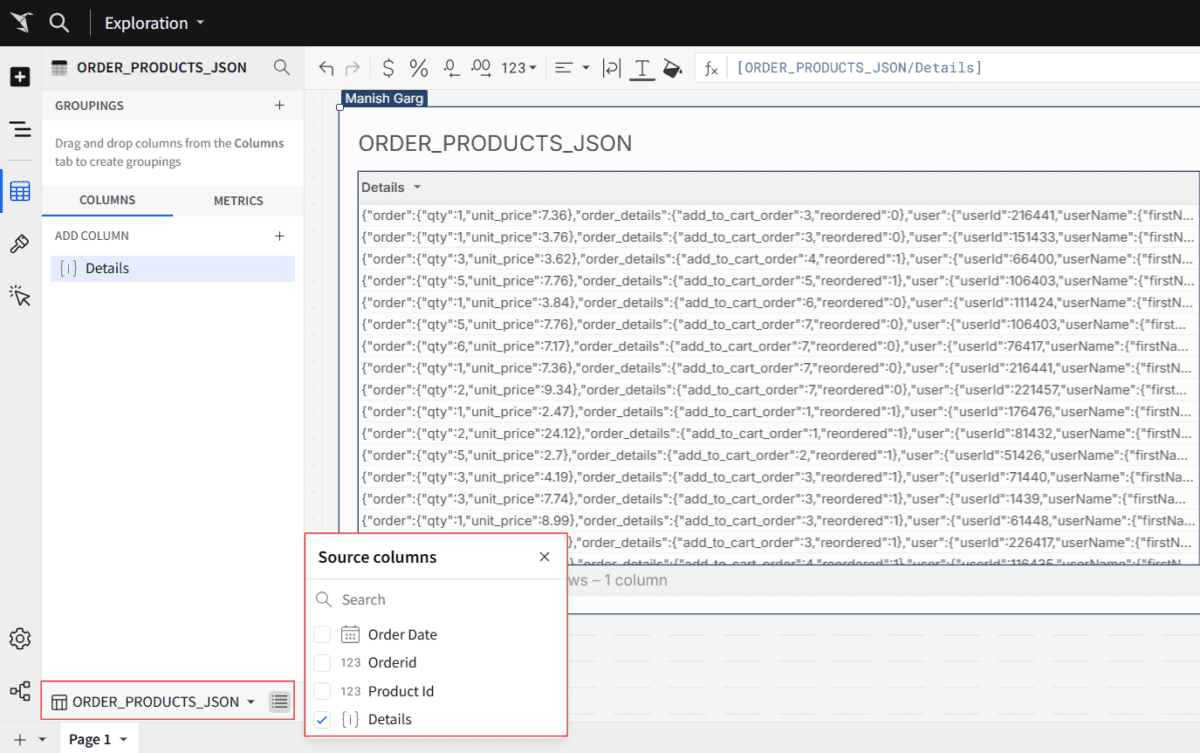Decrease decimal places in the toolbar

[450, 67]
